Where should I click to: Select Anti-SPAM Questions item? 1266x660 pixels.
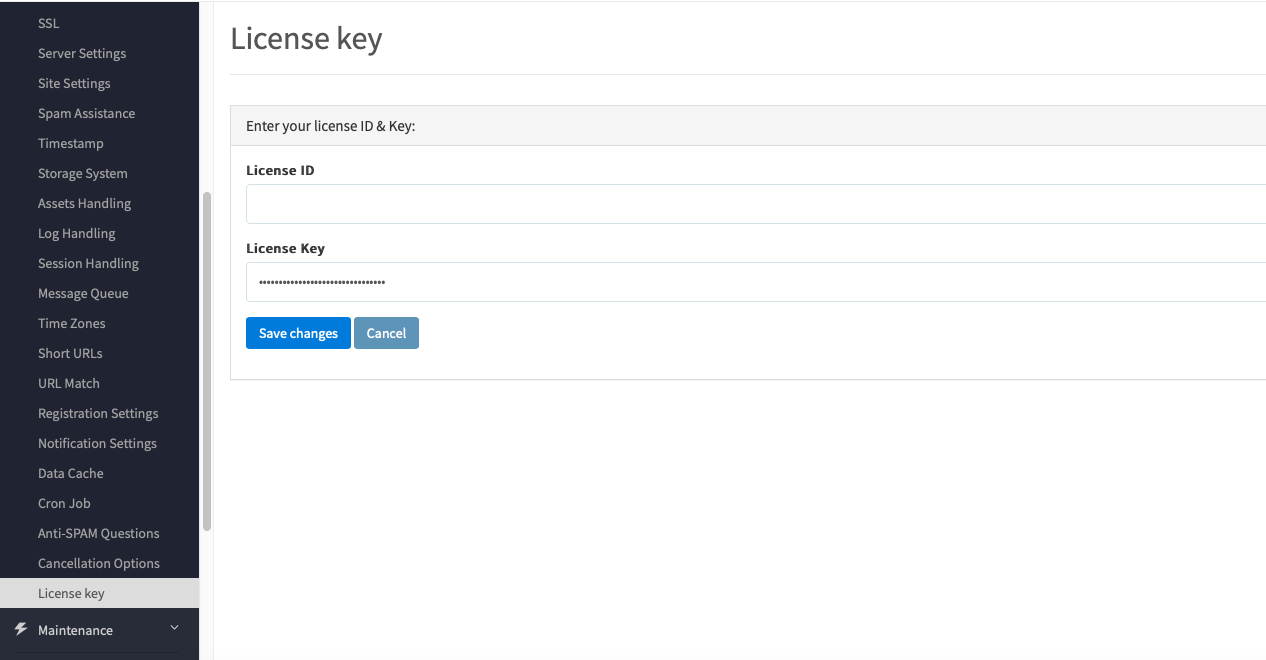click(99, 533)
